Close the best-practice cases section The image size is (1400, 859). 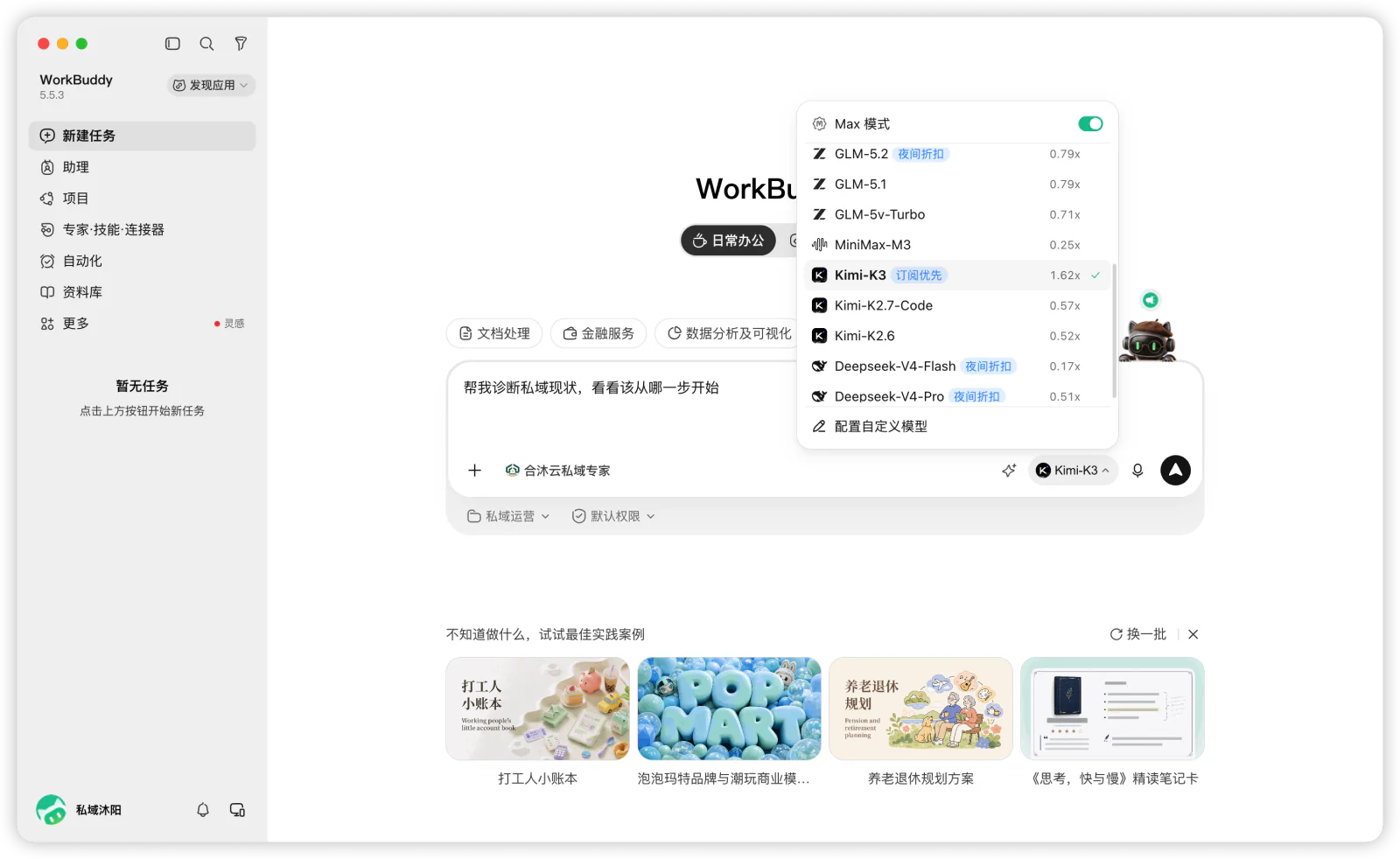1193,634
